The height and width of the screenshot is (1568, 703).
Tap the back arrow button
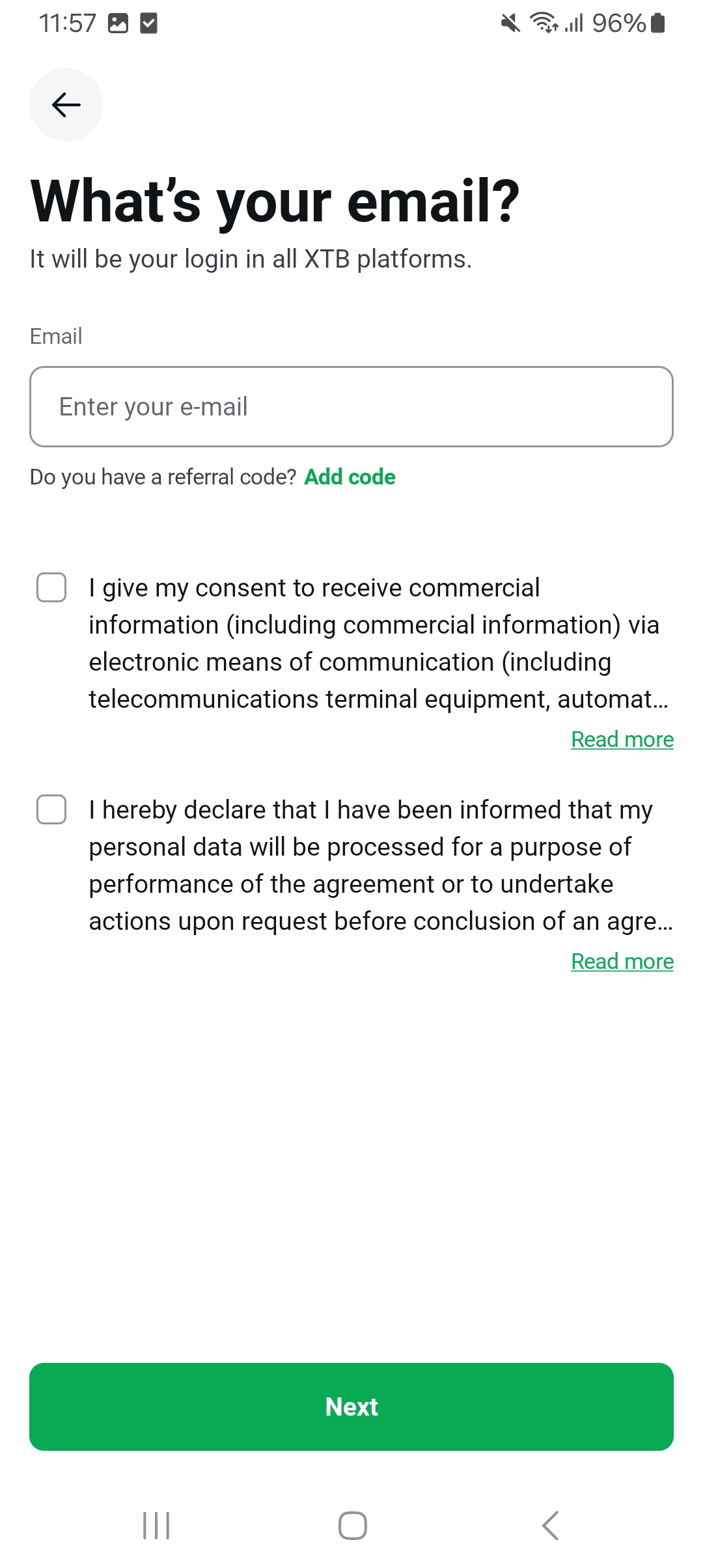[x=66, y=105]
